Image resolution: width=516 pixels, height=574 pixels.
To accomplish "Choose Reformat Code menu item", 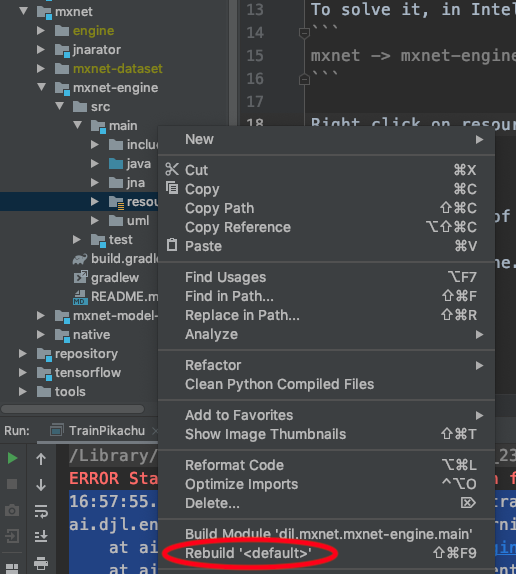I will 326,465.
